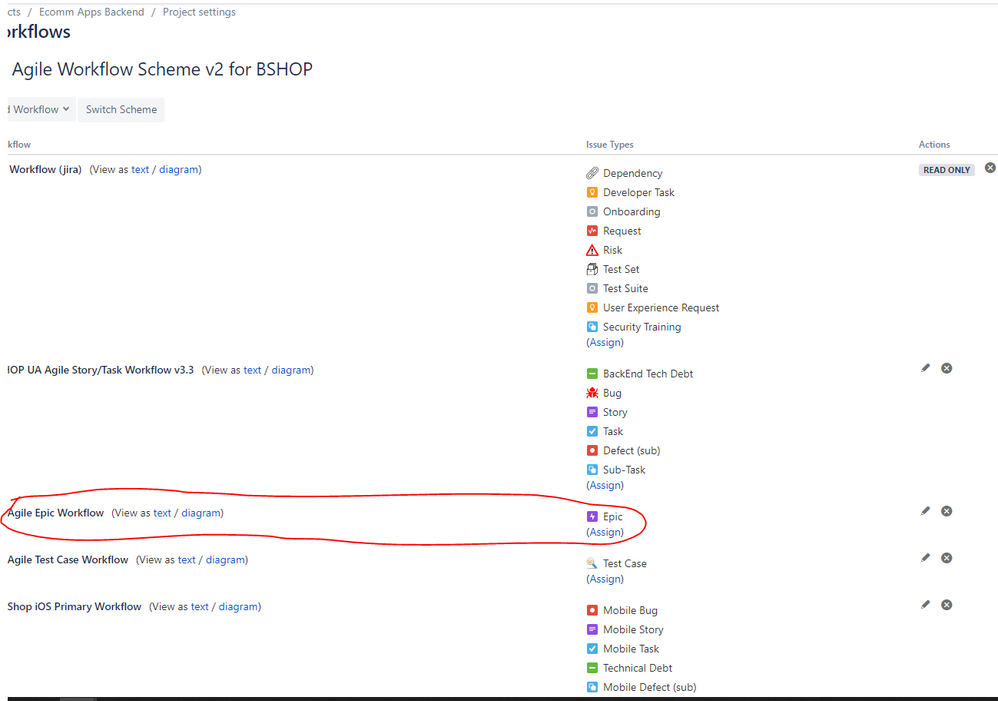Click the Mobile Task checkmark icon

click(x=592, y=648)
